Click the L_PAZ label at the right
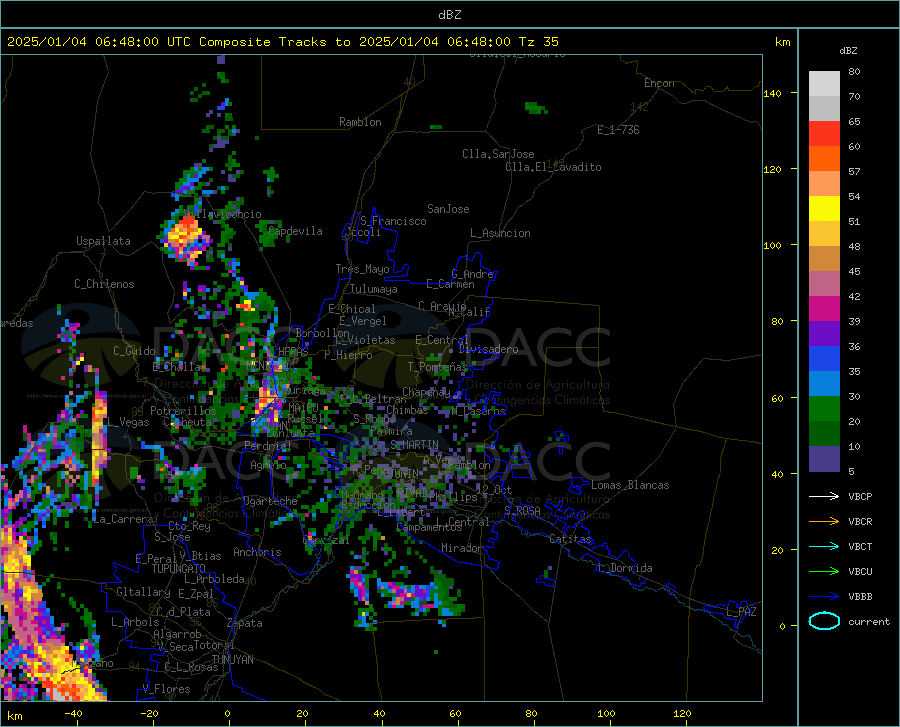 pos(741,612)
